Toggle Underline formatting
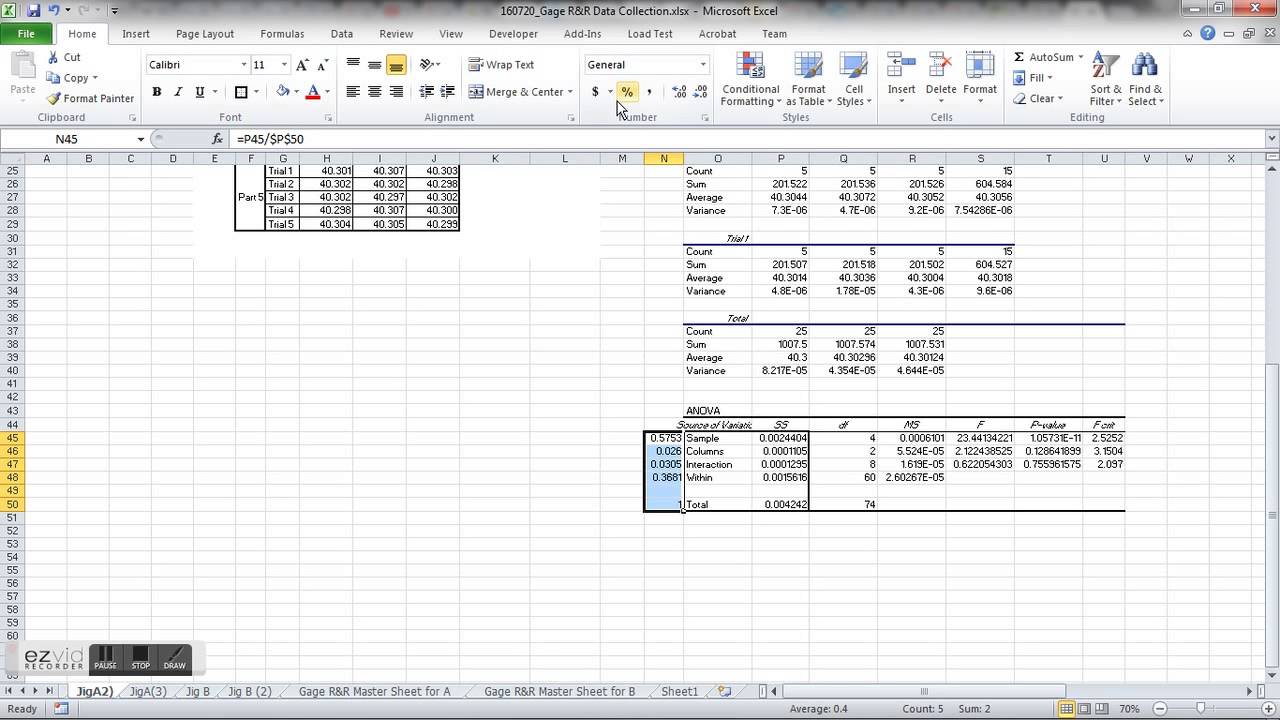The image size is (1280, 720). (x=200, y=92)
